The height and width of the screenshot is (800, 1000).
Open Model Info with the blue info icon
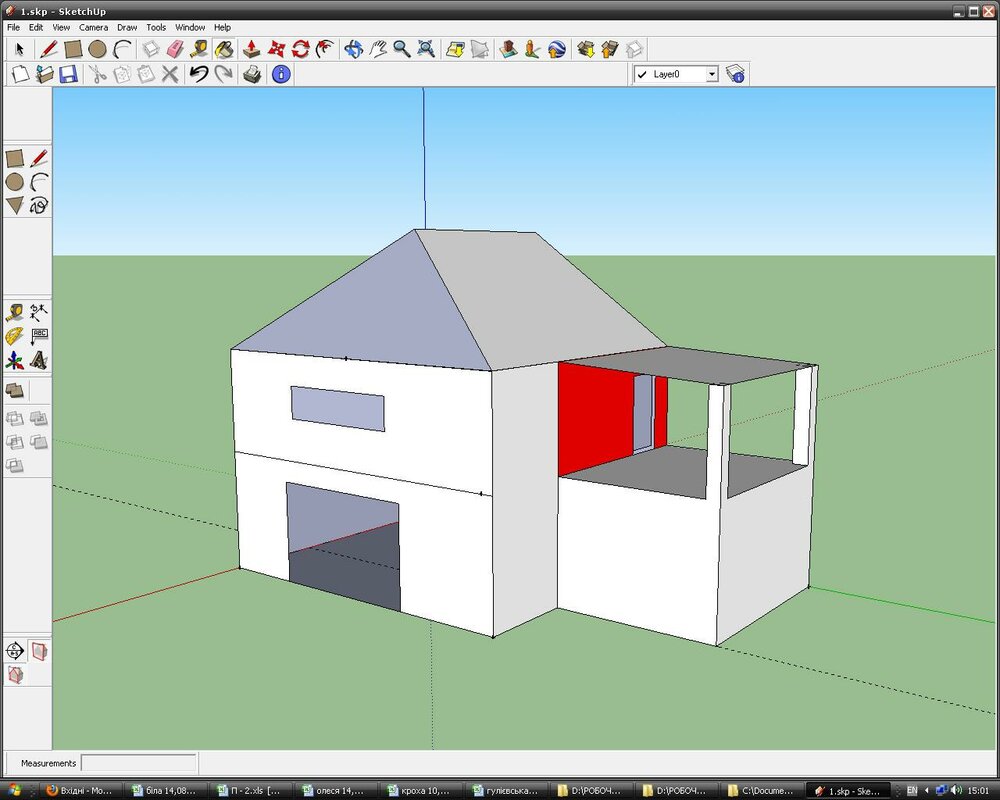[x=280, y=74]
